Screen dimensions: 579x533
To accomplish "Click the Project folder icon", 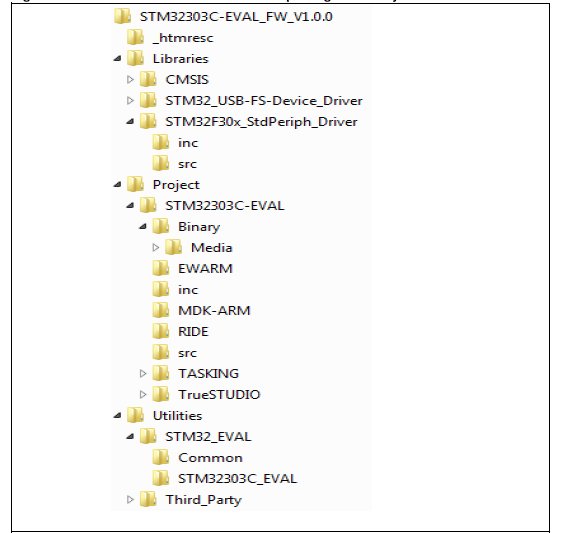I will click(x=136, y=184).
